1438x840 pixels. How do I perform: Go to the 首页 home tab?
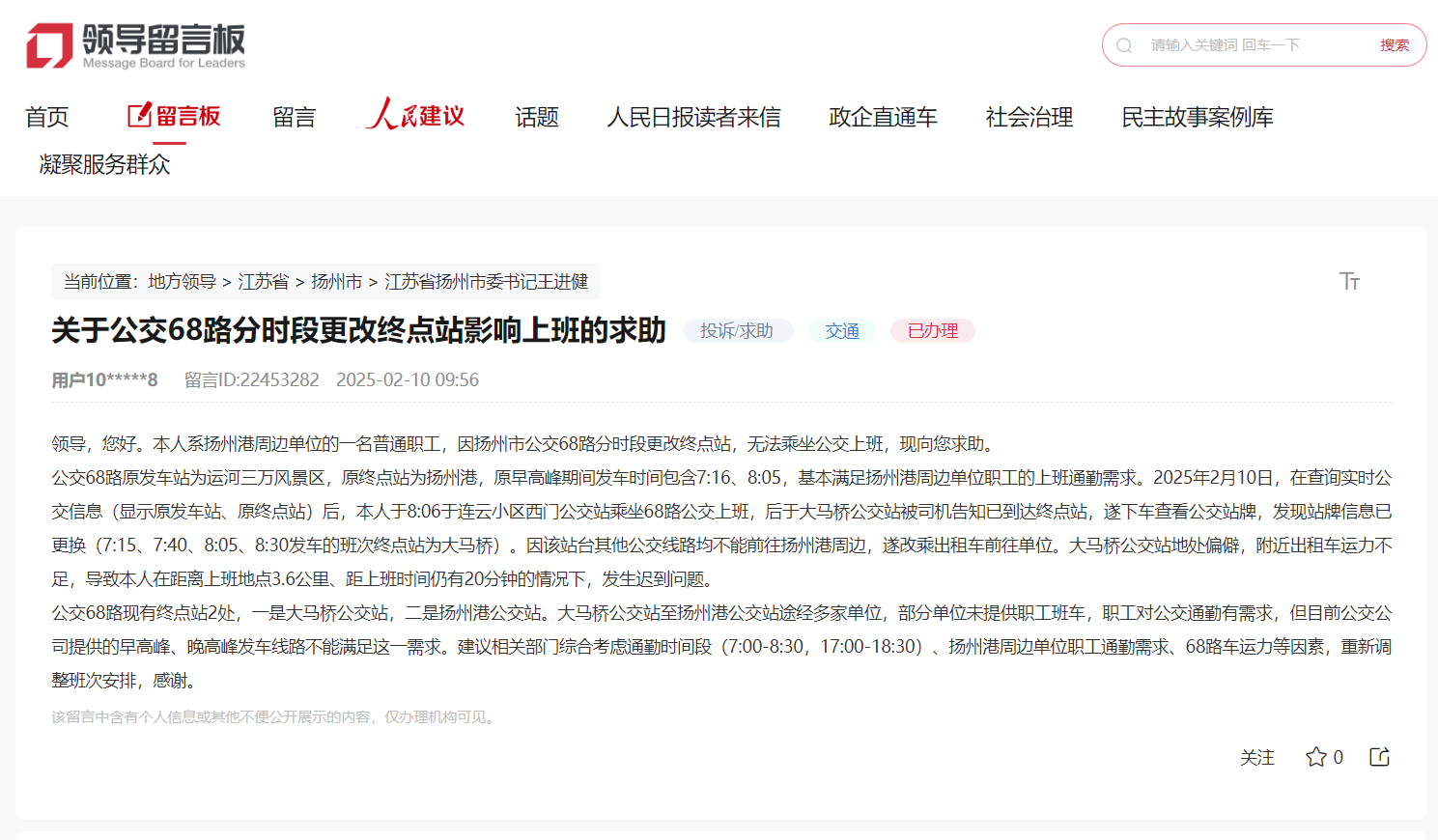[46, 117]
